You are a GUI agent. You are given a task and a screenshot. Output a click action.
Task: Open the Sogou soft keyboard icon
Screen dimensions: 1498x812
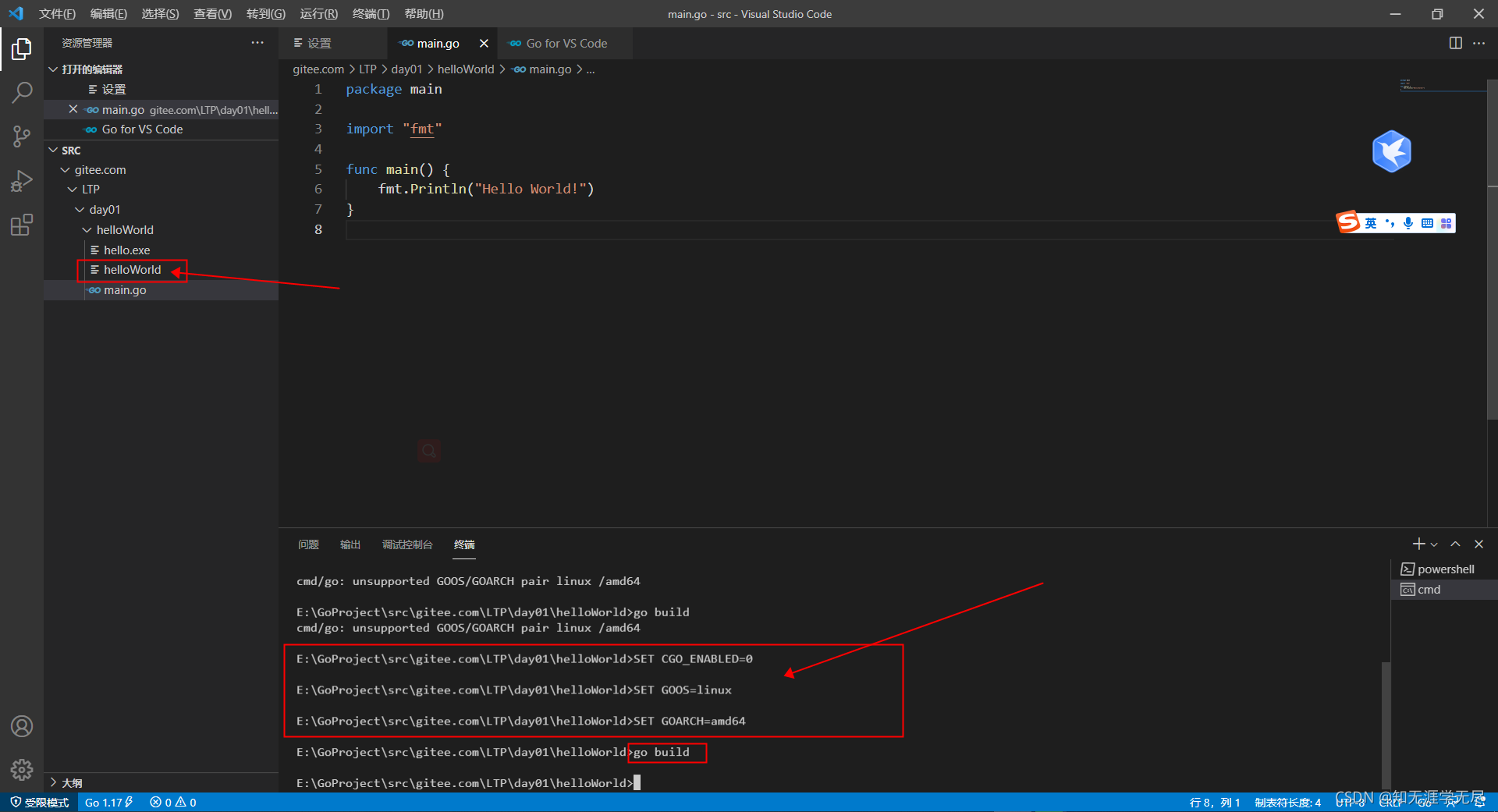pos(1427,223)
